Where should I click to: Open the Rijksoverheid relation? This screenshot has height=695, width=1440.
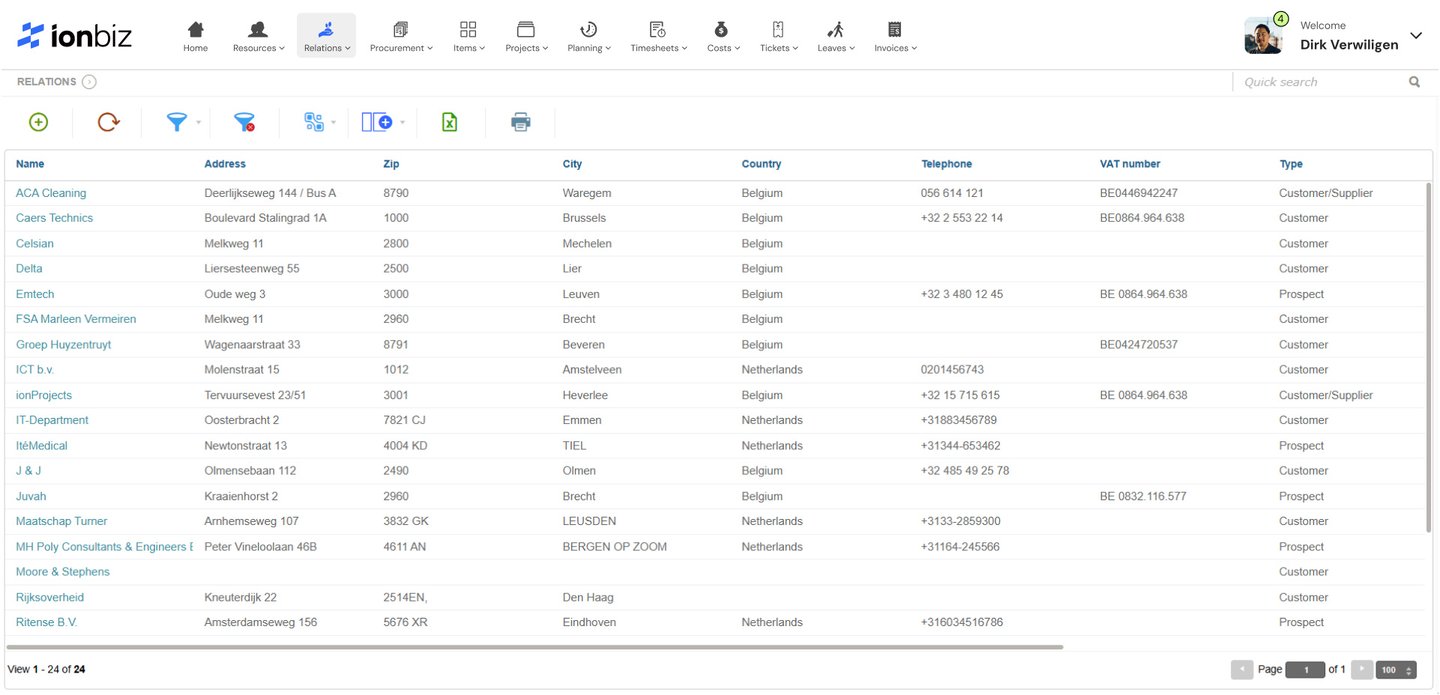tap(50, 597)
